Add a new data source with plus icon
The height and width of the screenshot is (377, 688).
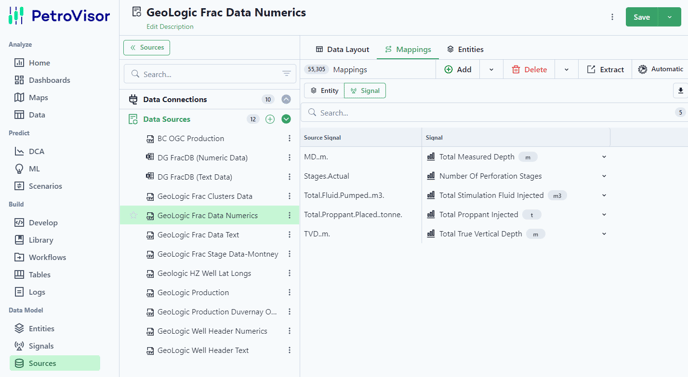[x=270, y=119]
